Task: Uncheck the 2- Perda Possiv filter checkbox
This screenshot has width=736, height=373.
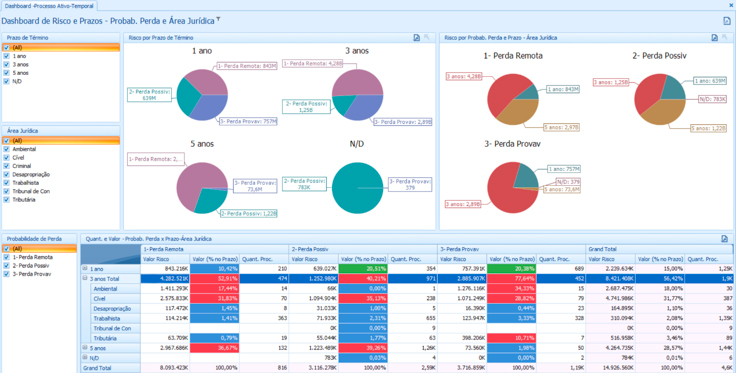Action: [7, 266]
